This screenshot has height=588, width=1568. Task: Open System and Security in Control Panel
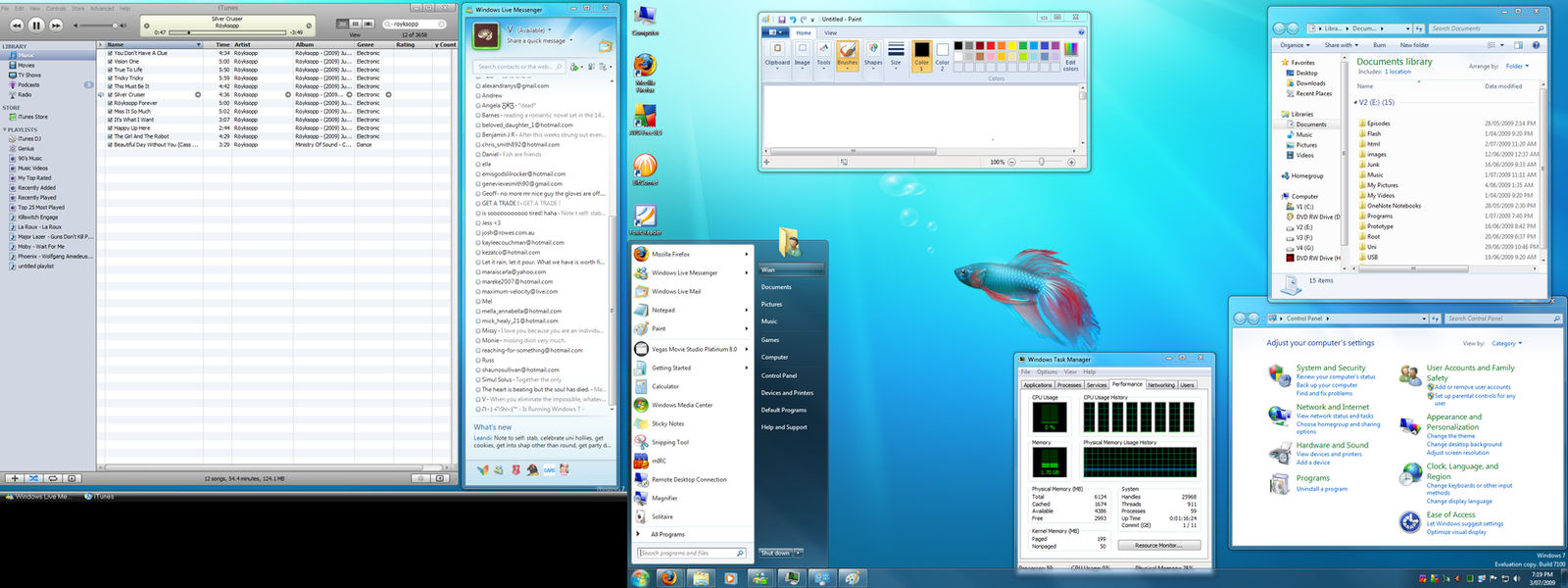tap(1331, 367)
